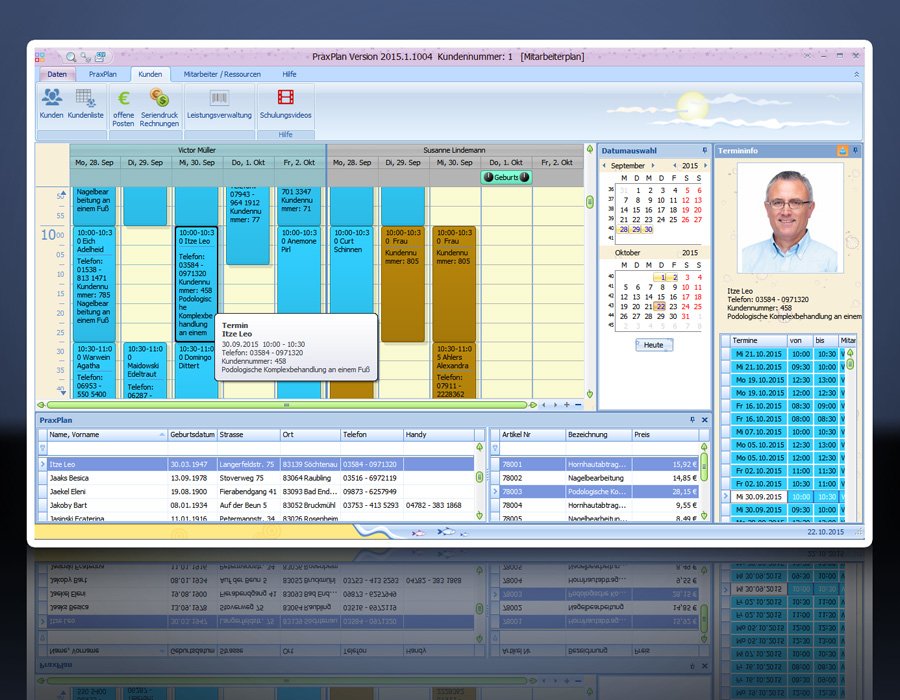The width and height of the screenshot is (900, 700).
Task: Click article list filter funnel icon
Action: pos(495,448)
